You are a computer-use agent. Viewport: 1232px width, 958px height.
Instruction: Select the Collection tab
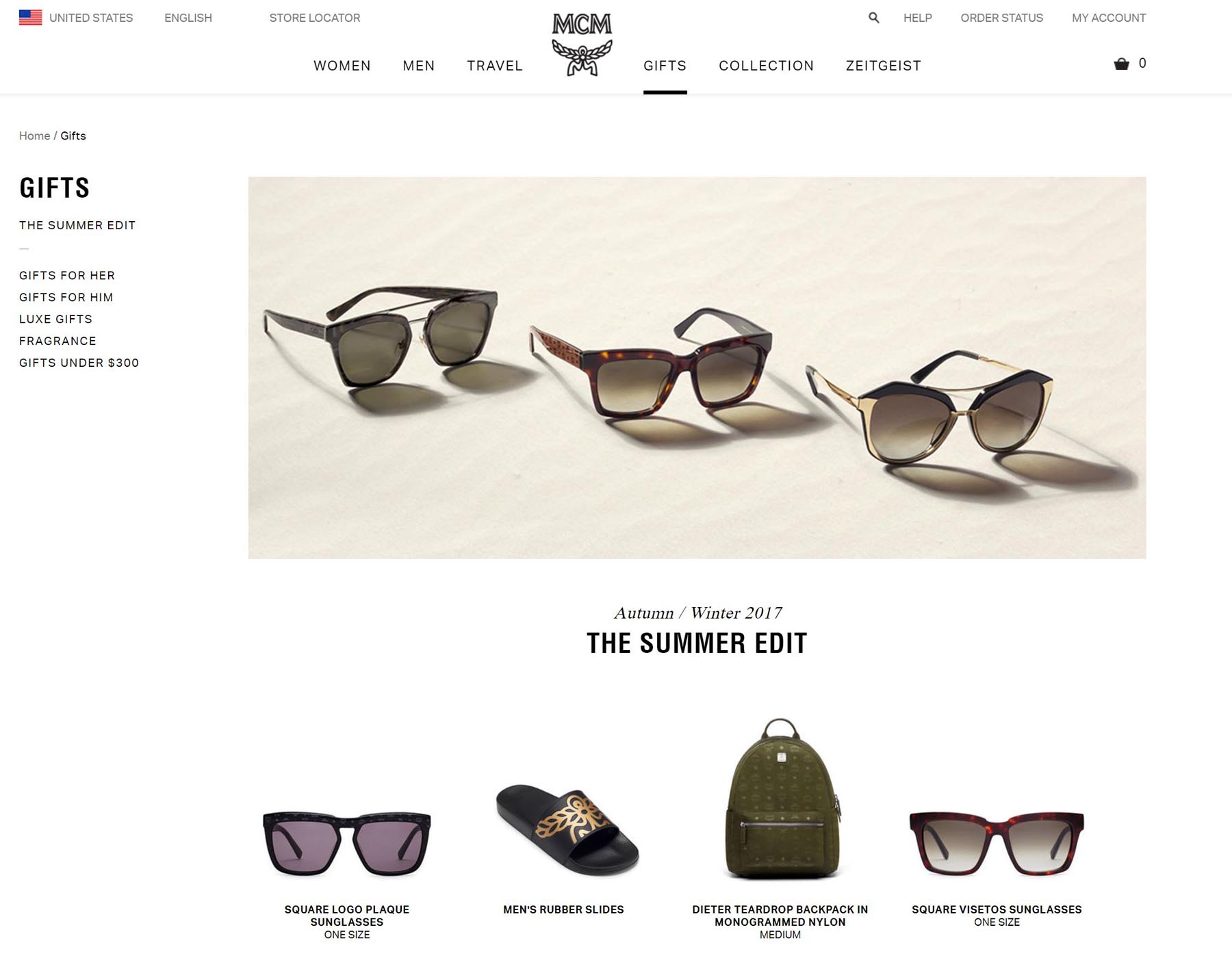766,66
